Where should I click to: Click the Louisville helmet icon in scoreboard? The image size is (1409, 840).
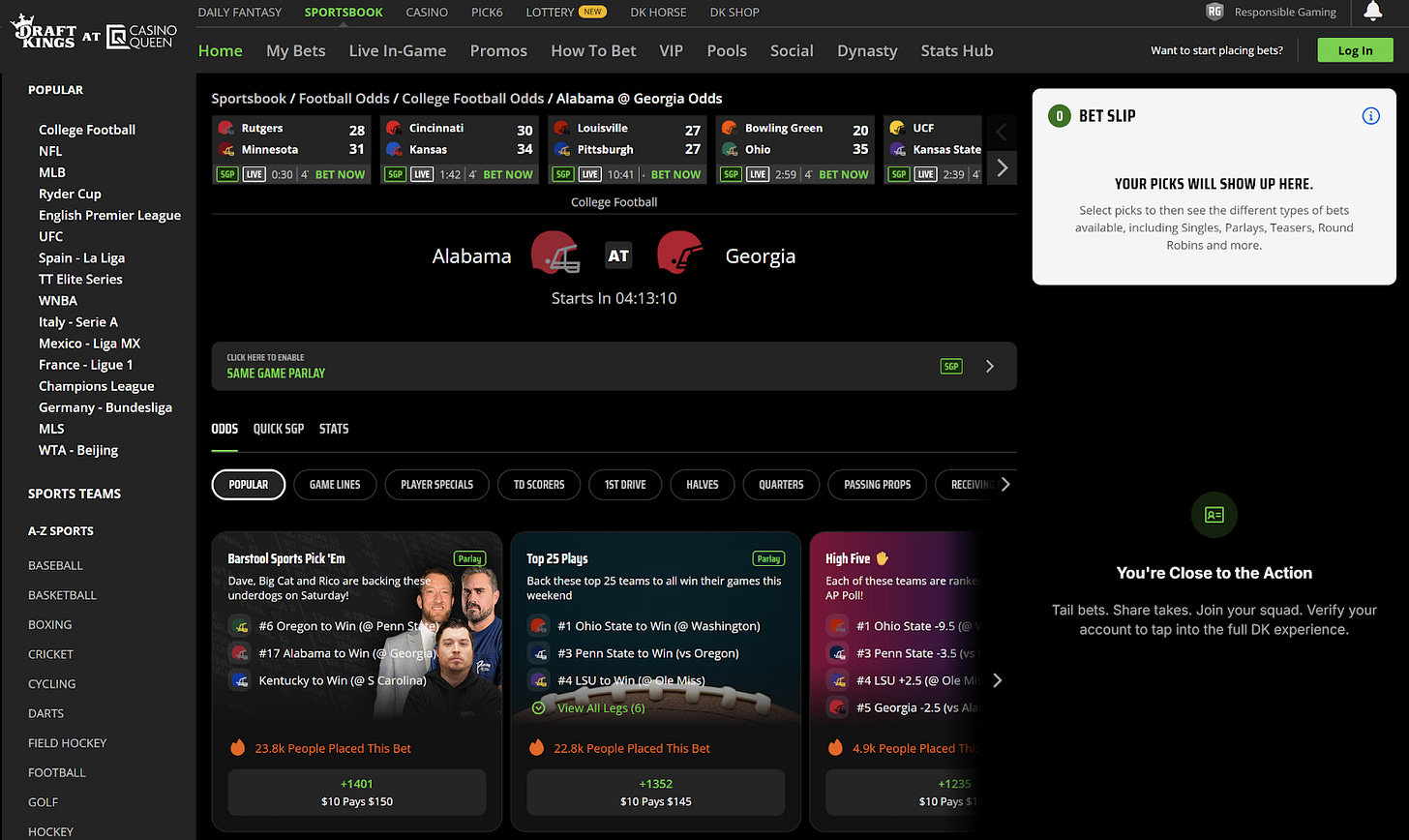562,128
